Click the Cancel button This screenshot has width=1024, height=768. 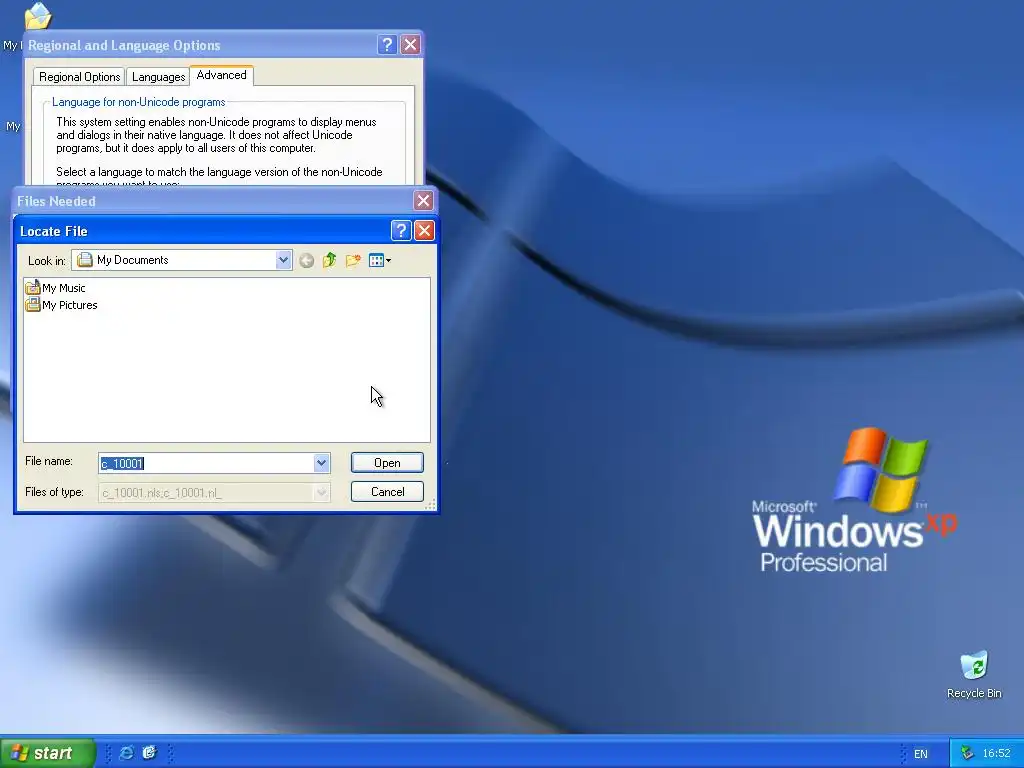[x=387, y=492]
